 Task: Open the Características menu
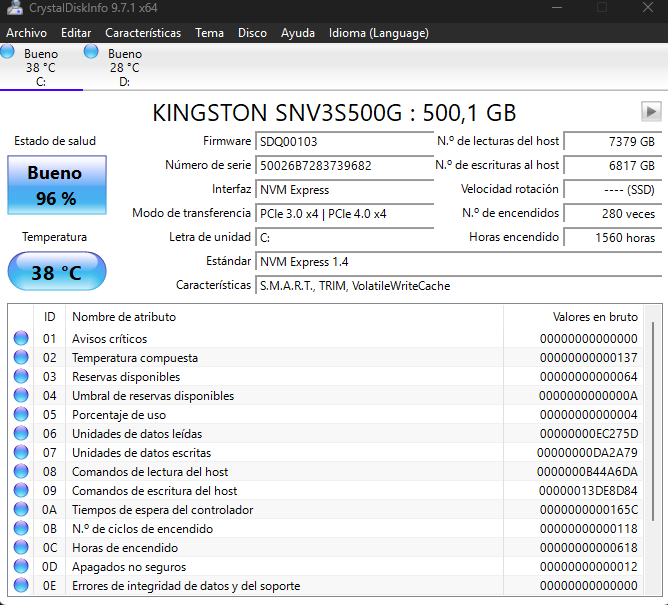point(143,33)
